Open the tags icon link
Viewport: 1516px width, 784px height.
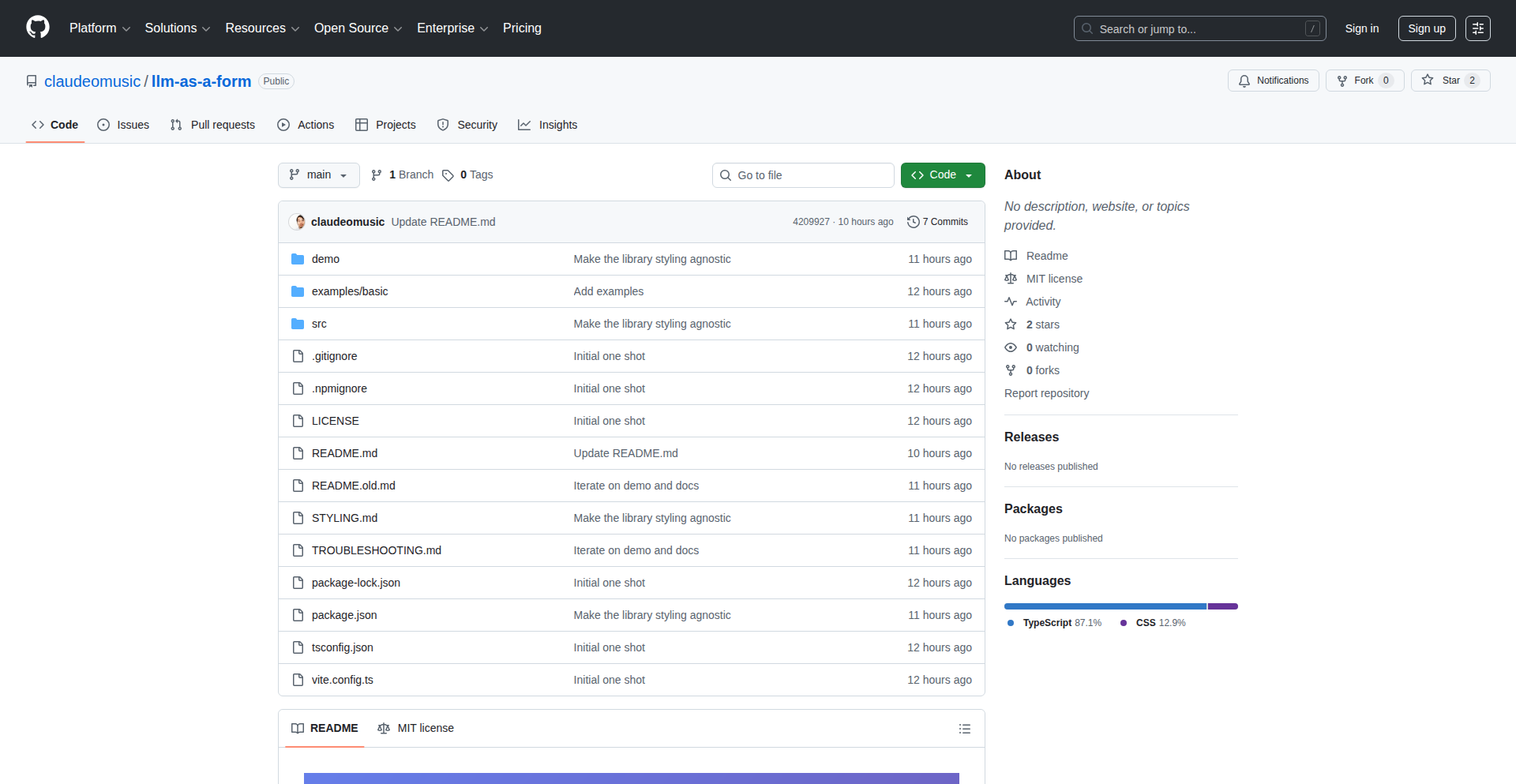point(448,175)
